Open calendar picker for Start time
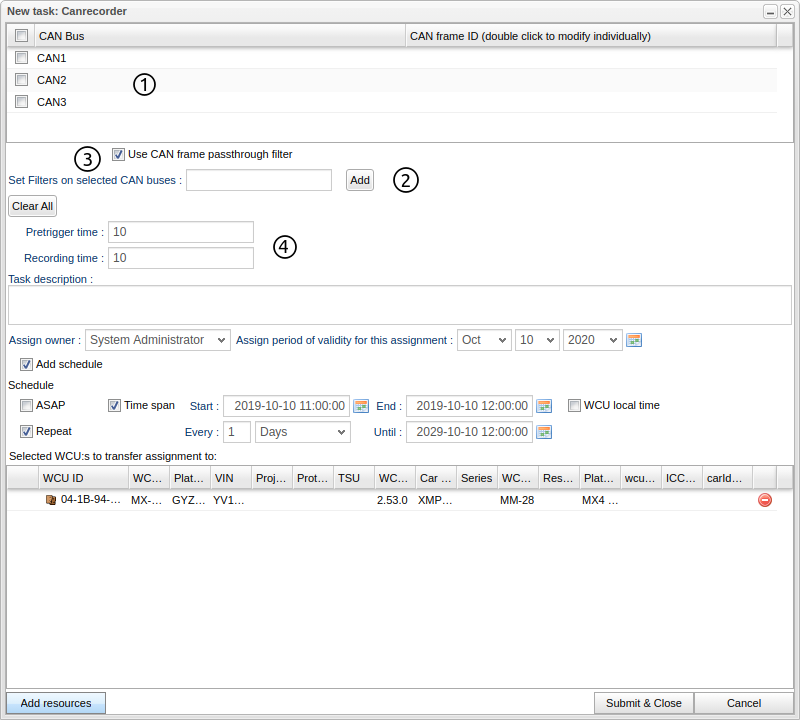Screen dimensions: 800x720 click(x=361, y=406)
